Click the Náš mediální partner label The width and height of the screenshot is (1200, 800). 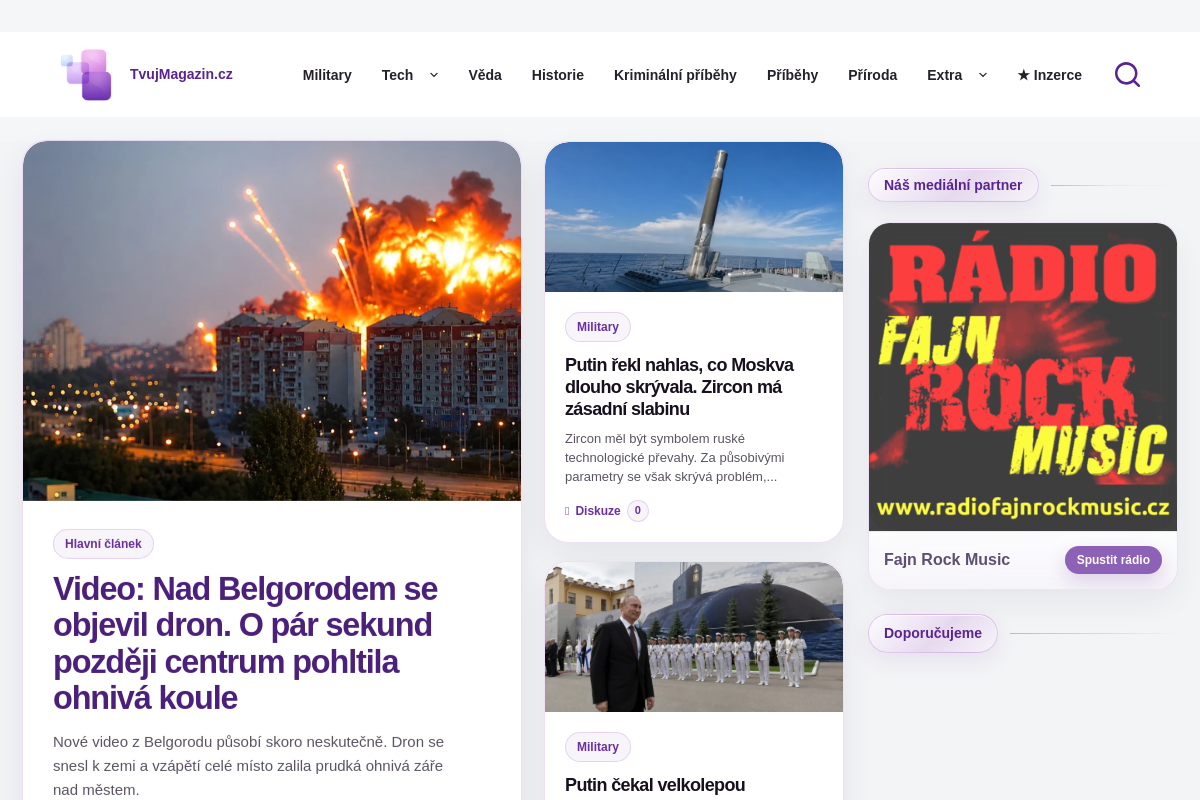click(953, 185)
